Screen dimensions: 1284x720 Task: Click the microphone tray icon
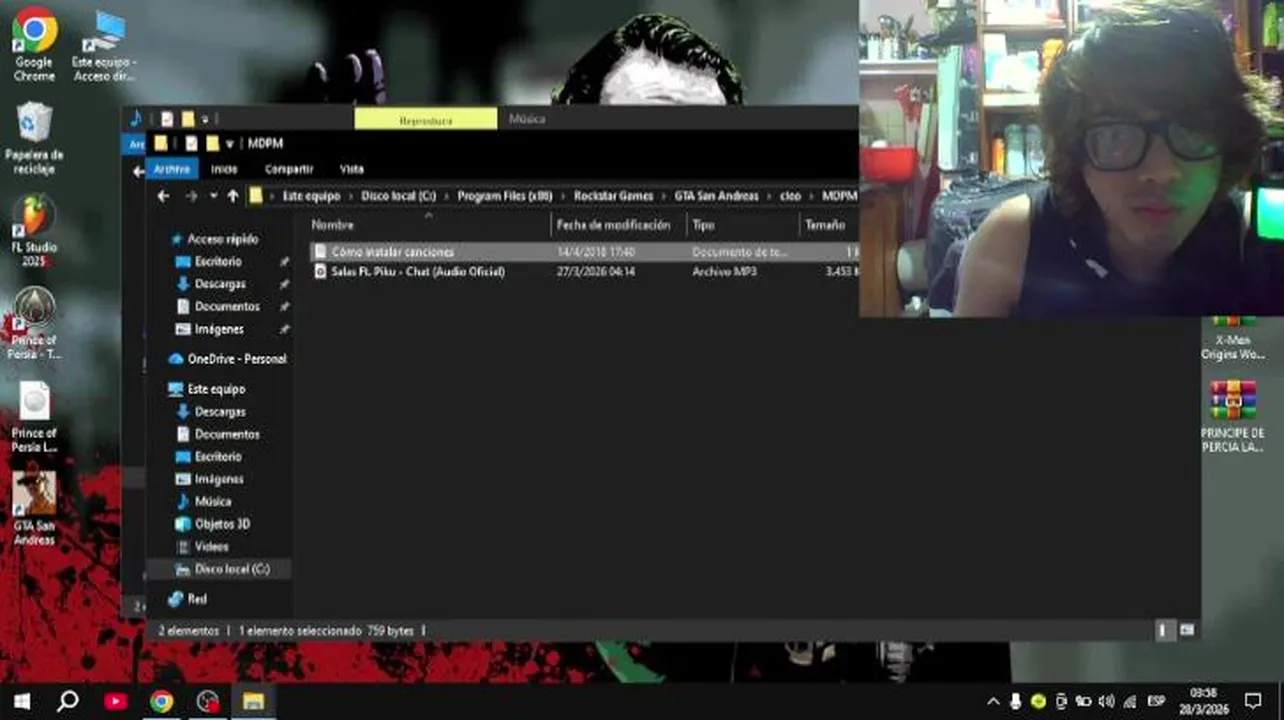pos(1015,701)
